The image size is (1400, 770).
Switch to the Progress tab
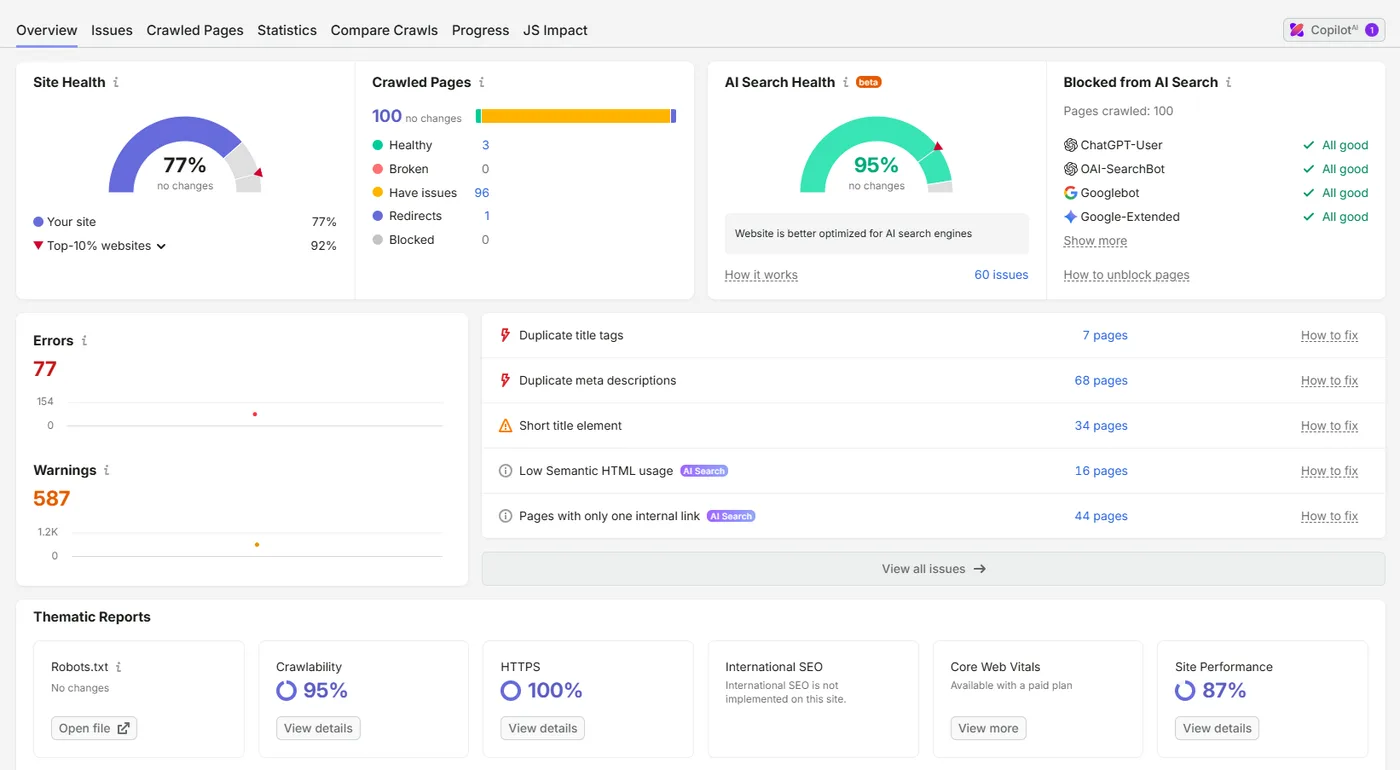[x=480, y=30]
